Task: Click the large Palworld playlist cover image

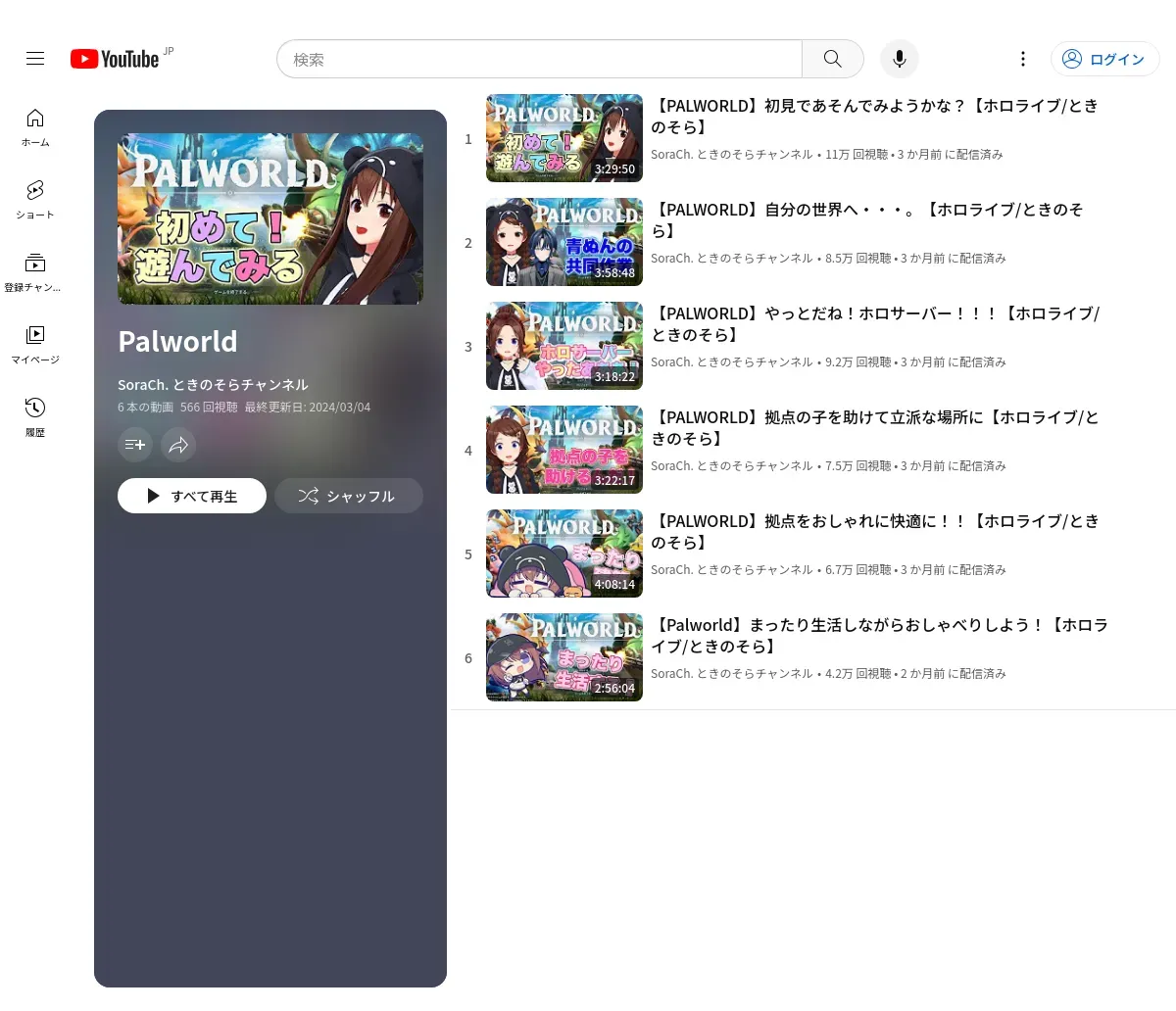Action: click(270, 219)
